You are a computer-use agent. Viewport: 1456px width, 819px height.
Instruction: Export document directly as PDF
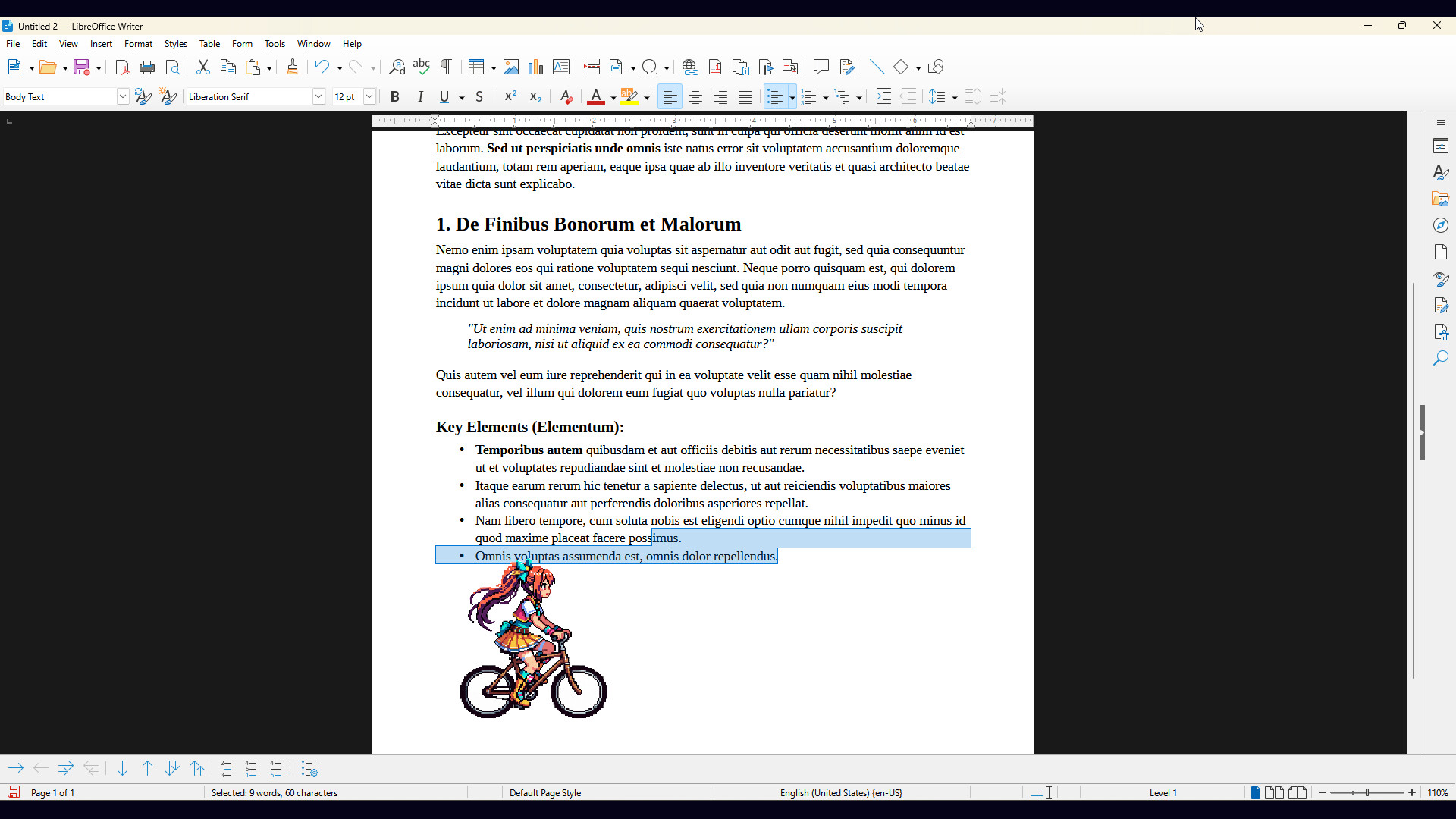121,67
